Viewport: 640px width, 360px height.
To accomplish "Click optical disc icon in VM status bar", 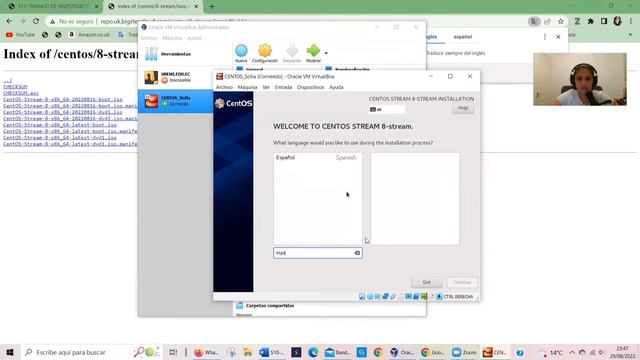I will [370, 297].
